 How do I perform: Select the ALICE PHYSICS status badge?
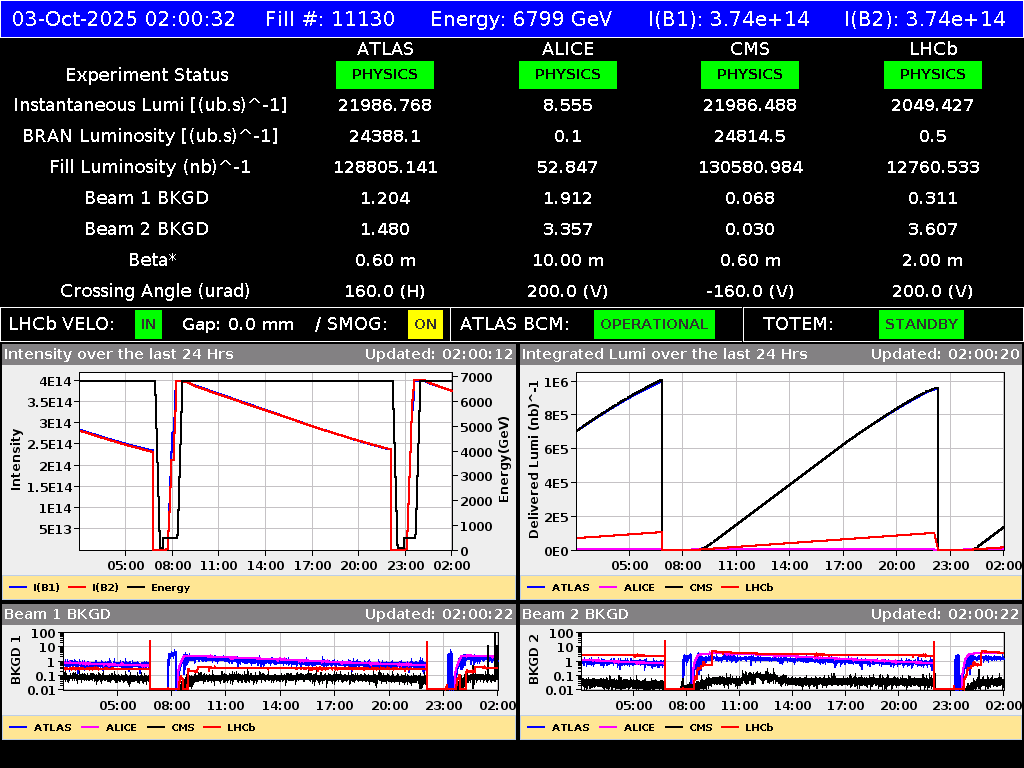[x=567, y=74]
